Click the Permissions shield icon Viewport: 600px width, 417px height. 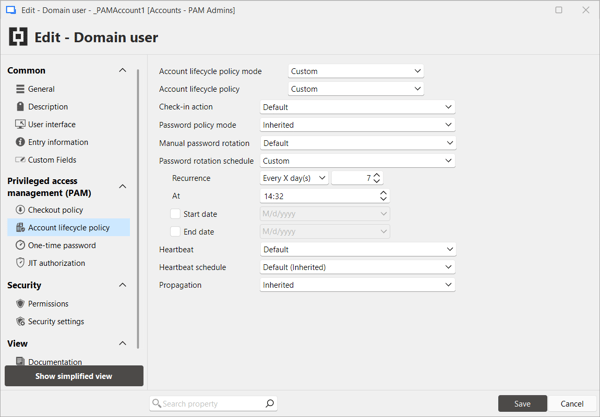pyautogui.click(x=20, y=303)
